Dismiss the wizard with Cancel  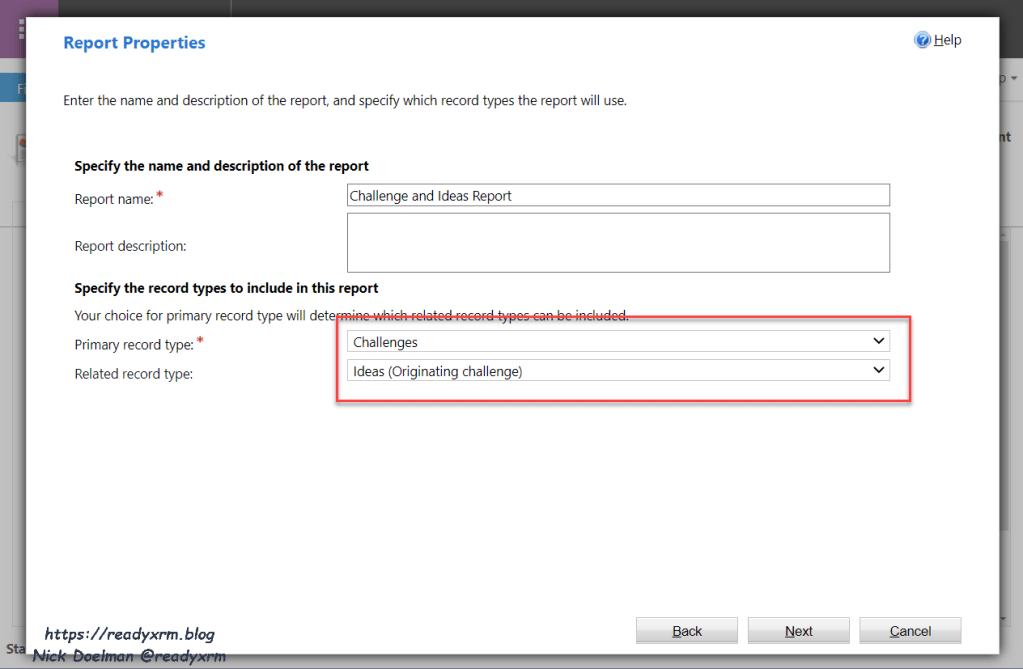pyautogui.click(x=910, y=631)
